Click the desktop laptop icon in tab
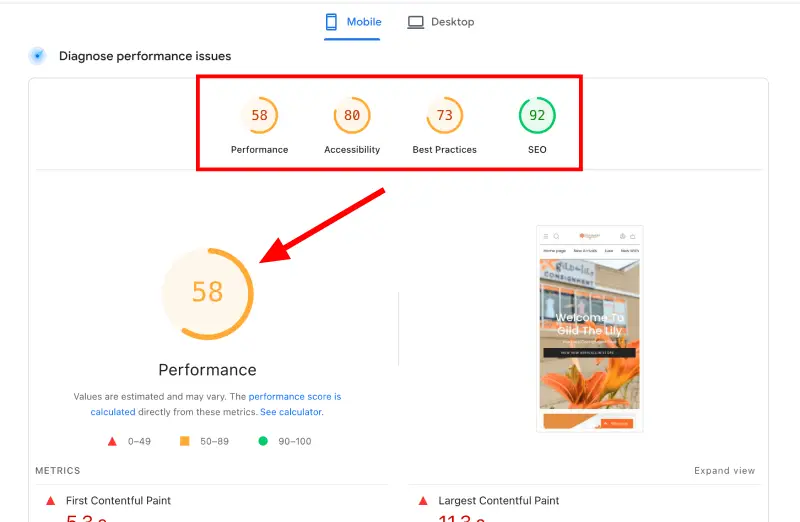800x522 pixels. pos(416,22)
